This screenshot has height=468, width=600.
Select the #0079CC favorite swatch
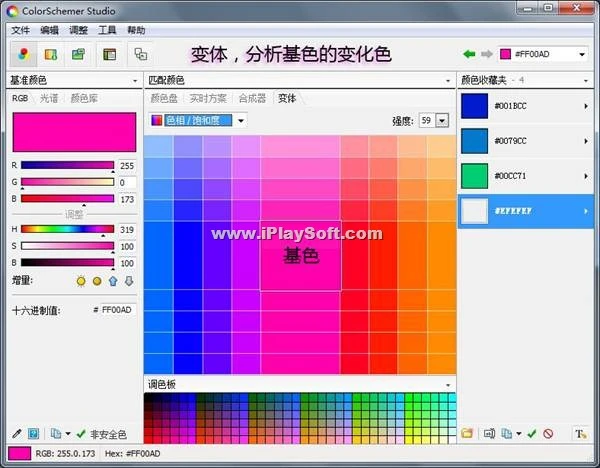[474, 141]
